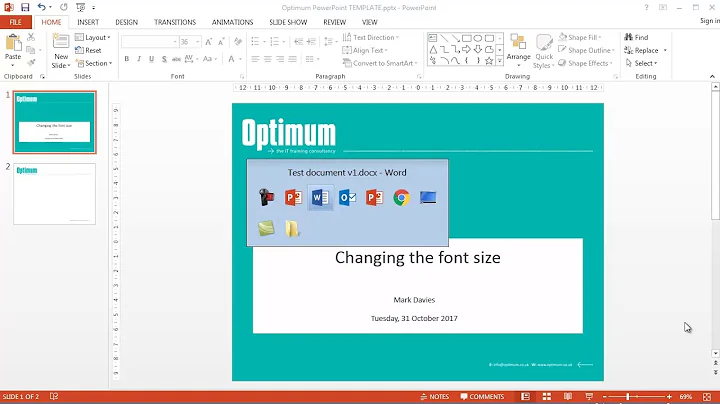The image size is (720, 404).
Task: Center the text alignment
Action: [268, 59]
